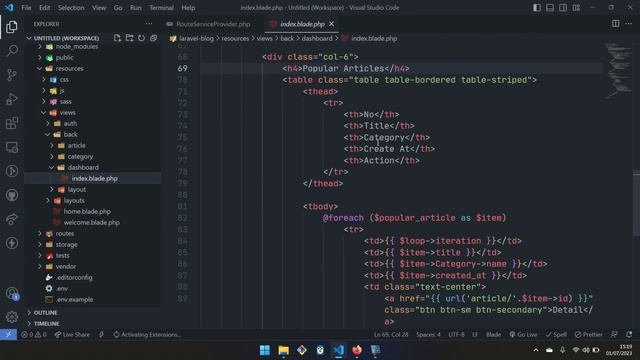Show errors and warnings in status bar
The width and height of the screenshot is (640, 360).
pyautogui.click(x=34, y=334)
